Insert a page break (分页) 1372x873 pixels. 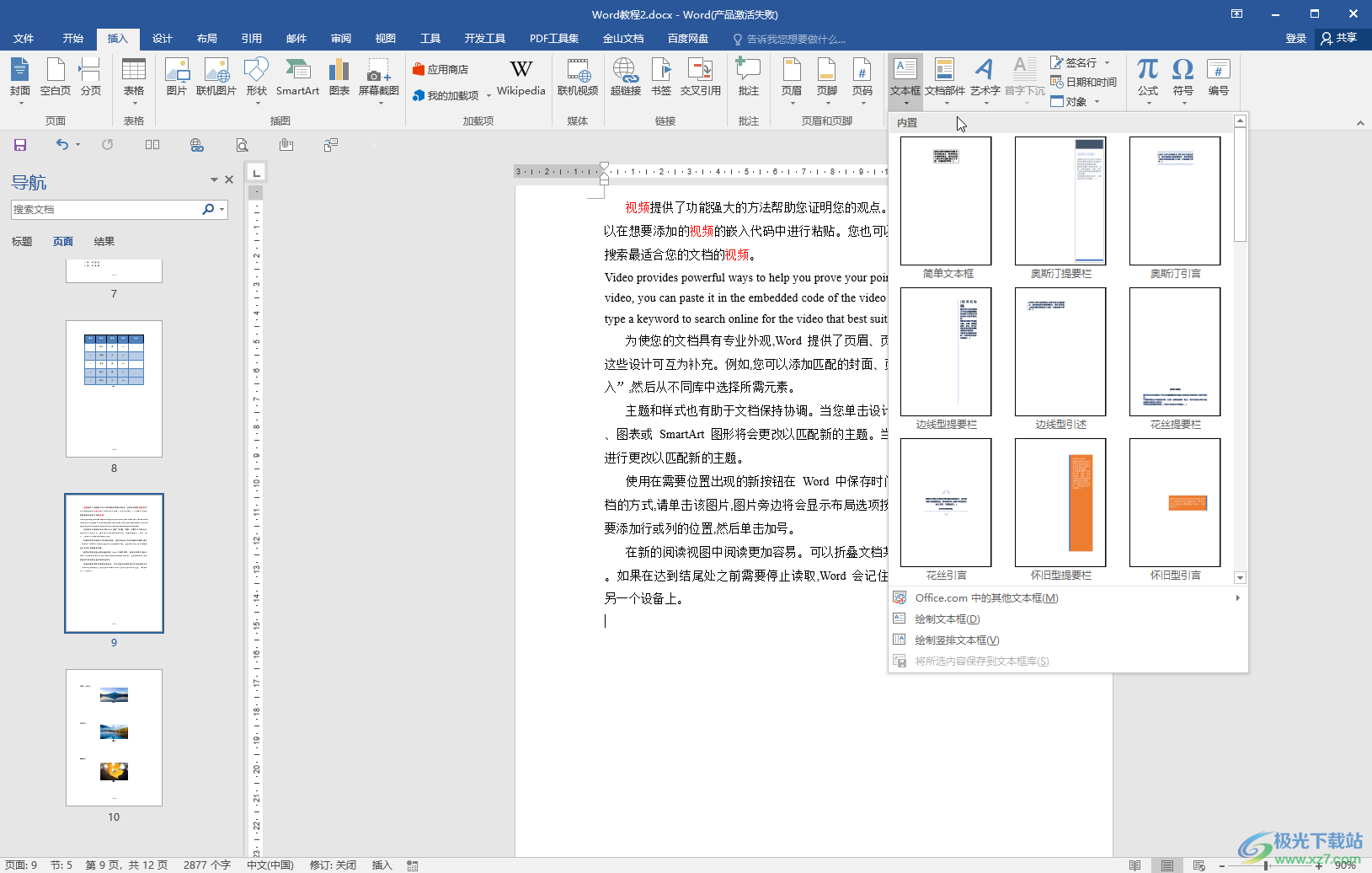[x=90, y=78]
